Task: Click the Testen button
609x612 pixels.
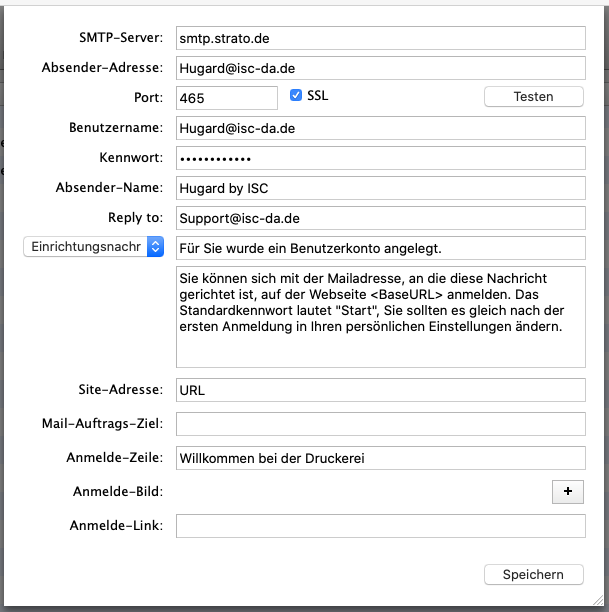Action: pyautogui.click(x=534, y=96)
